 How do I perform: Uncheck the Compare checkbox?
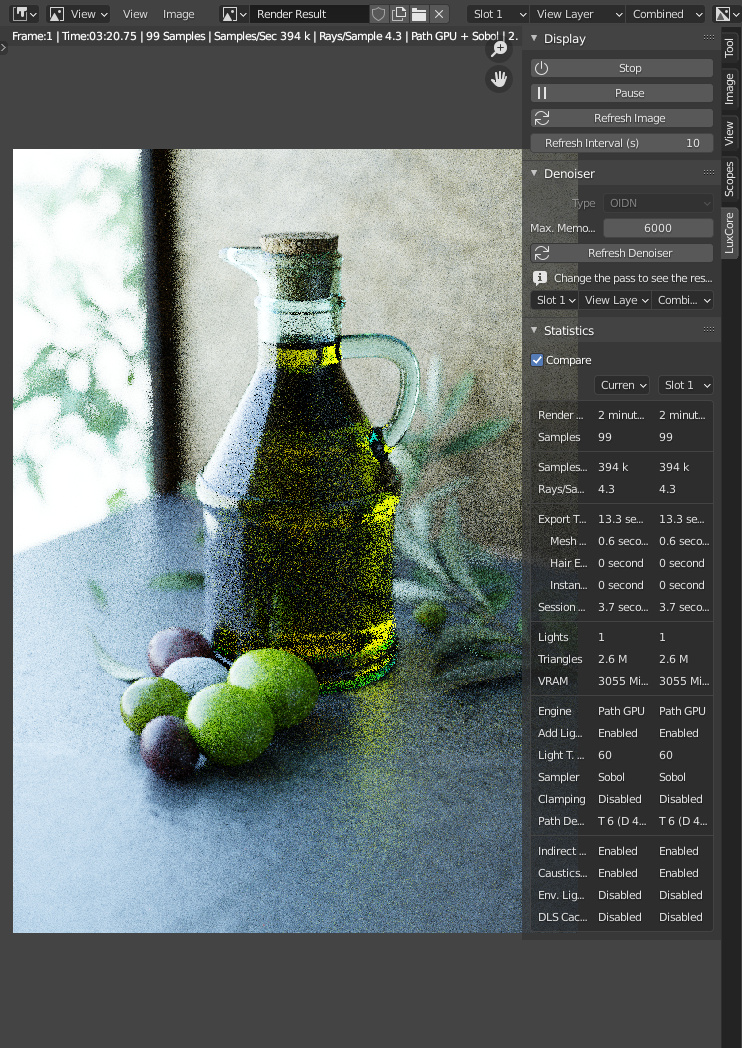[537, 360]
